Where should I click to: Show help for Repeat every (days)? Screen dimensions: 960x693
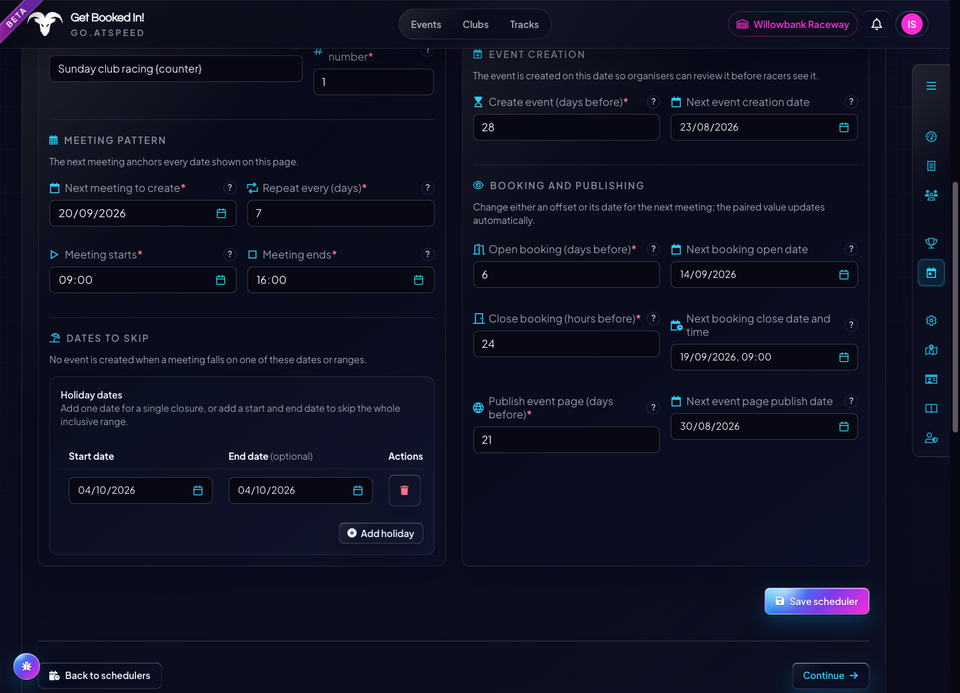click(427, 188)
